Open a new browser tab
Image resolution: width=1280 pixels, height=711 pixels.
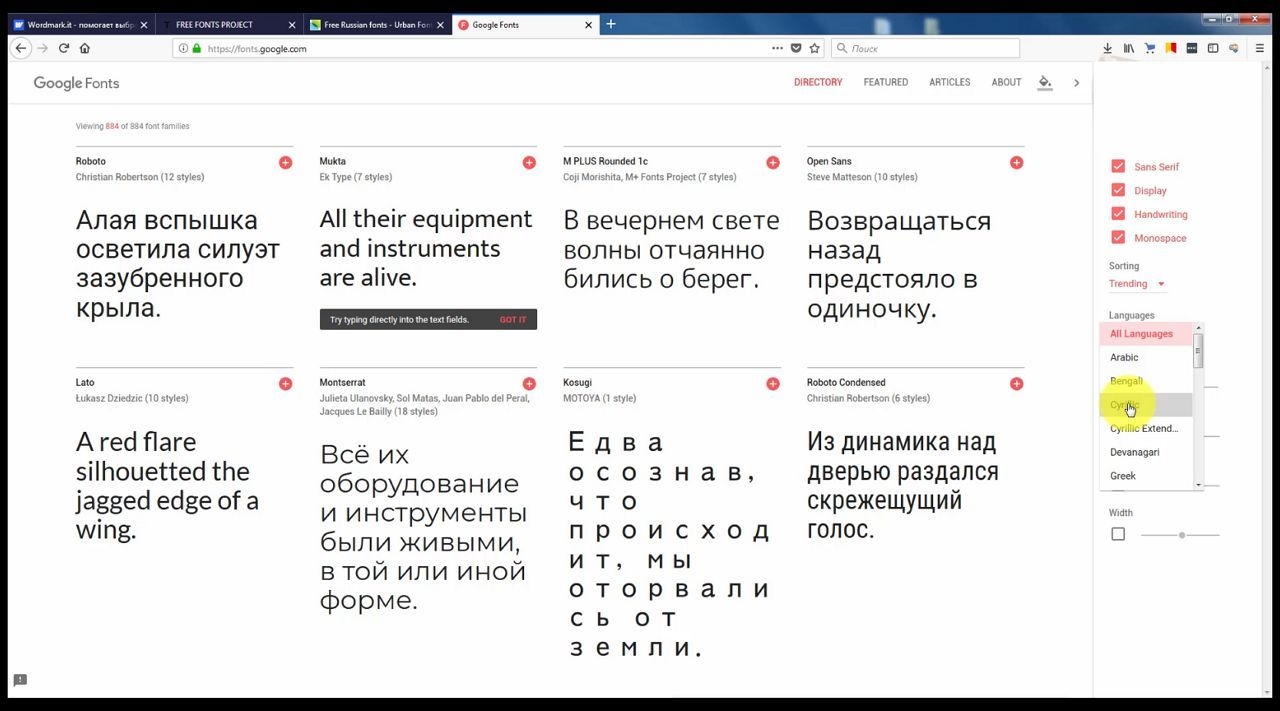(x=610, y=24)
